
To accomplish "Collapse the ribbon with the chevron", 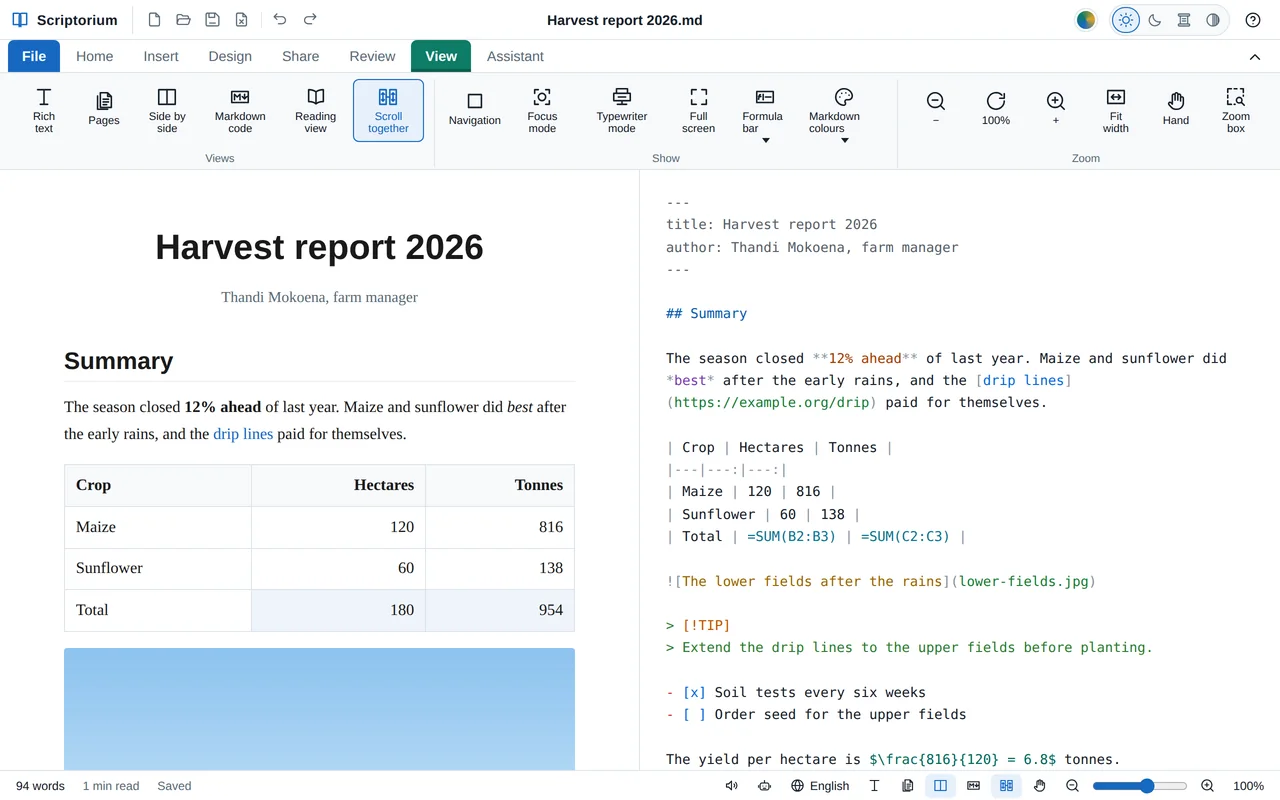I will pyautogui.click(x=1255, y=57).
